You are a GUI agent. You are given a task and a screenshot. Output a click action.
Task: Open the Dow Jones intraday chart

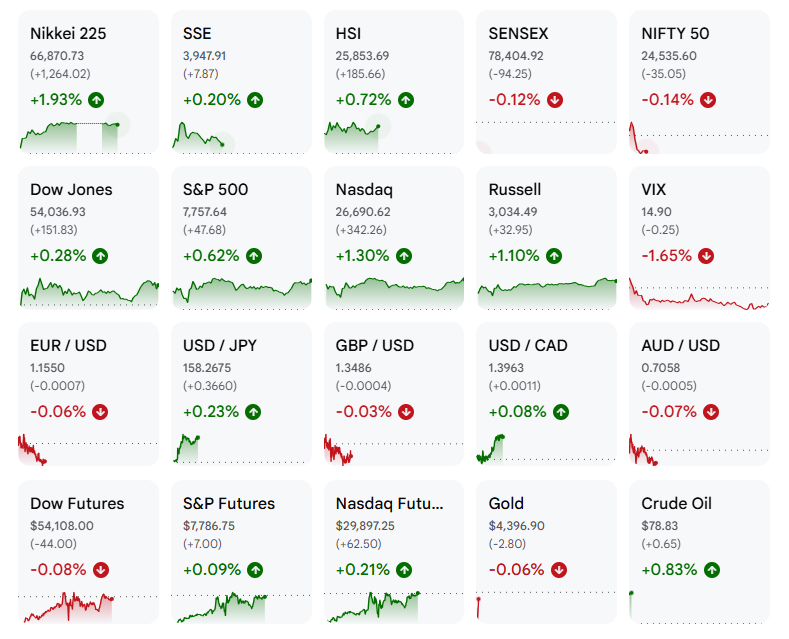89,292
